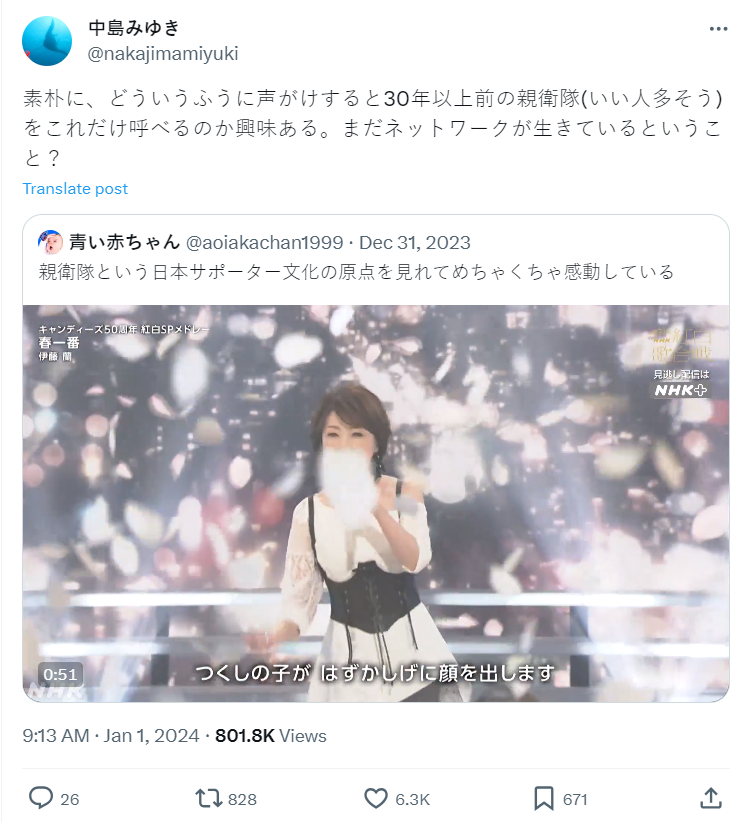Click the reply speech bubble icon

[40, 798]
